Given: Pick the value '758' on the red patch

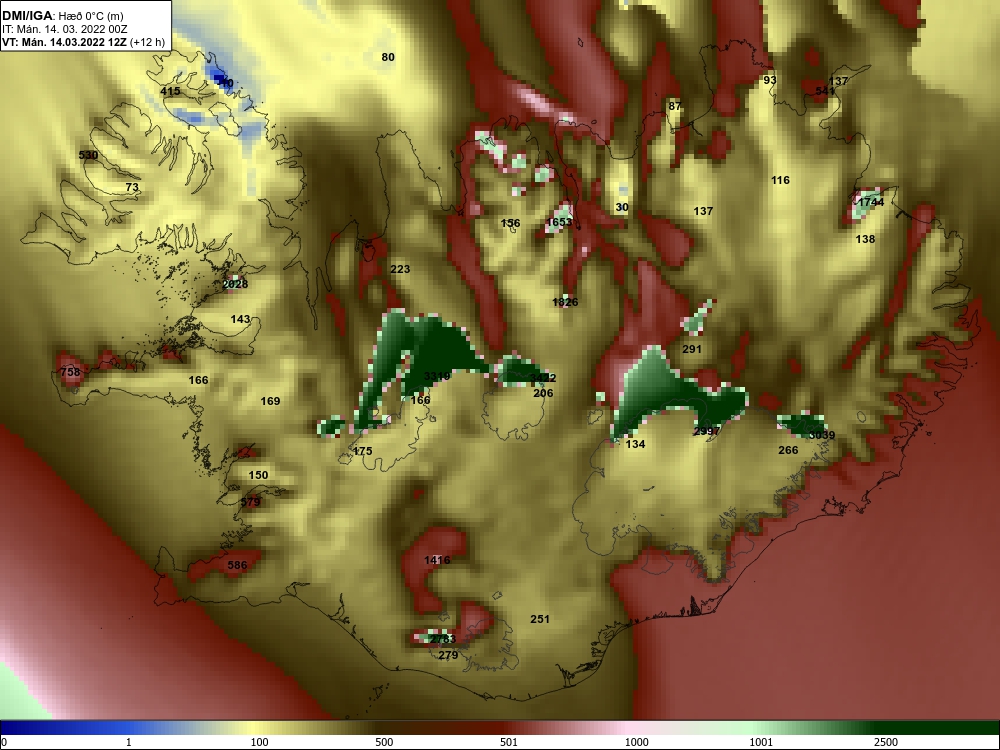Looking at the screenshot, I should pos(70,372).
